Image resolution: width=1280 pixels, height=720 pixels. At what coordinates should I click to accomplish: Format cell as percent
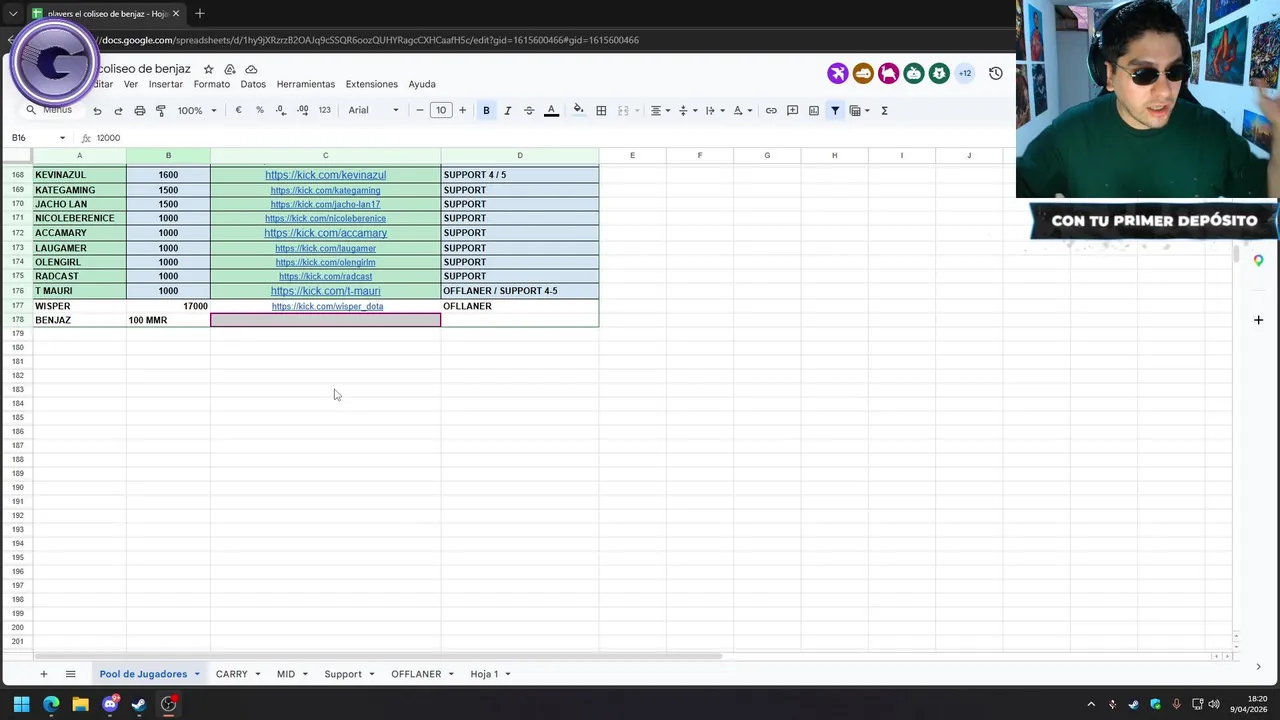(x=260, y=110)
